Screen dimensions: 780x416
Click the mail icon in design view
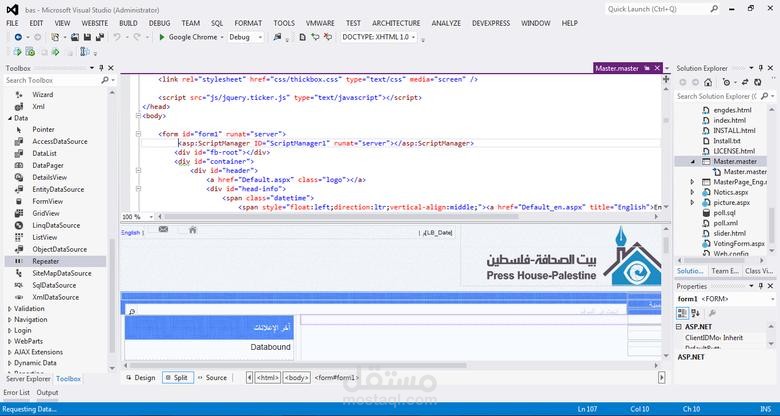click(x=163, y=229)
